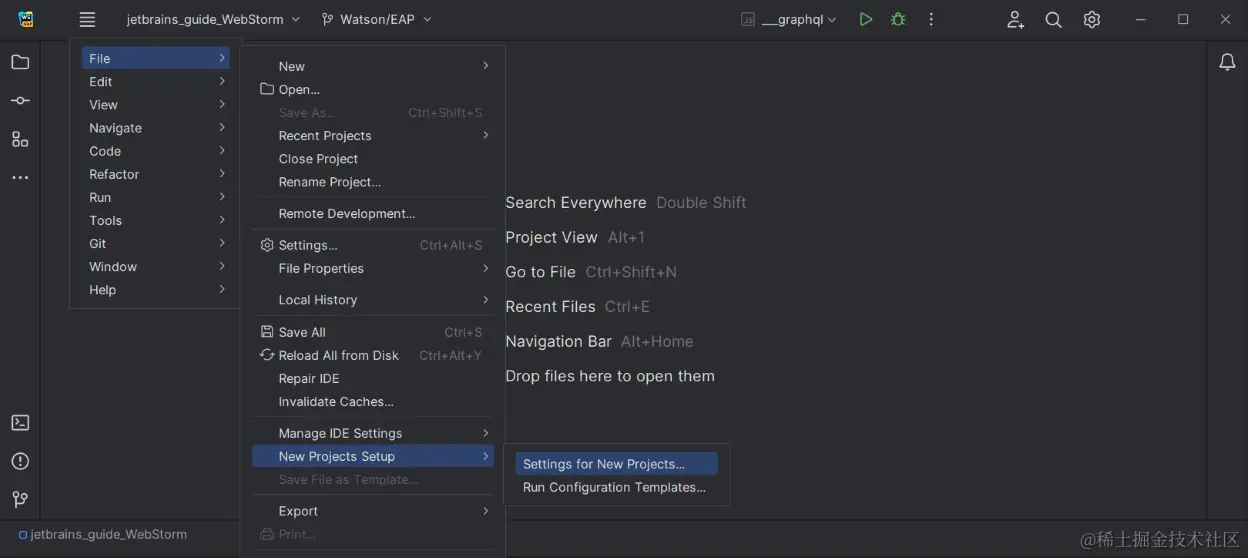Show more tool windows ellipsis icon
The image size is (1248, 558).
(x=20, y=178)
